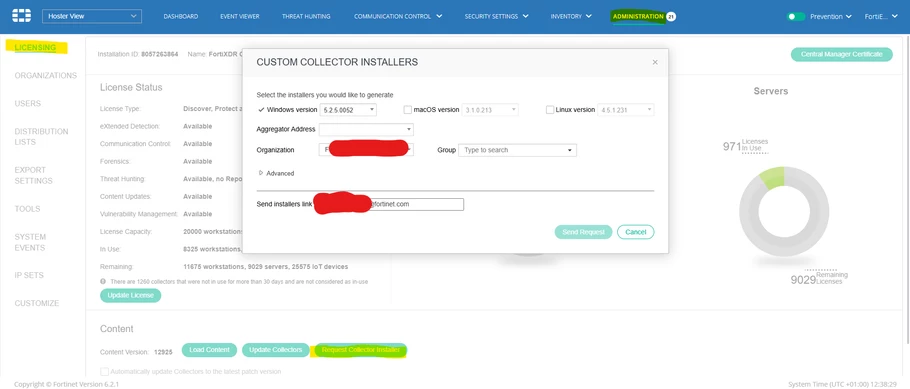Open the Hoster View dropdown
The width and height of the screenshot is (910, 389).
tap(92, 16)
